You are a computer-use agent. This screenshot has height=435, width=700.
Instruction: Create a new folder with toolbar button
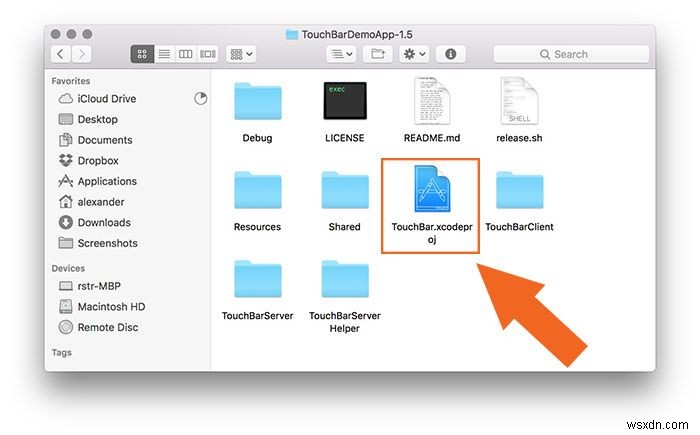click(378, 54)
